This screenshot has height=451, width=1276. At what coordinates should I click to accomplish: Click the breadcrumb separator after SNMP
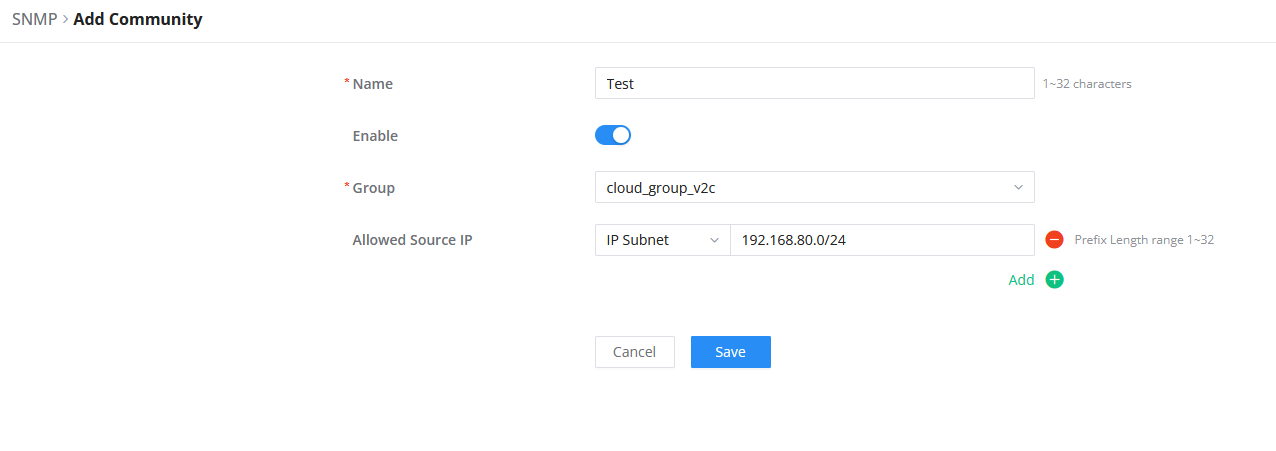coord(65,20)
